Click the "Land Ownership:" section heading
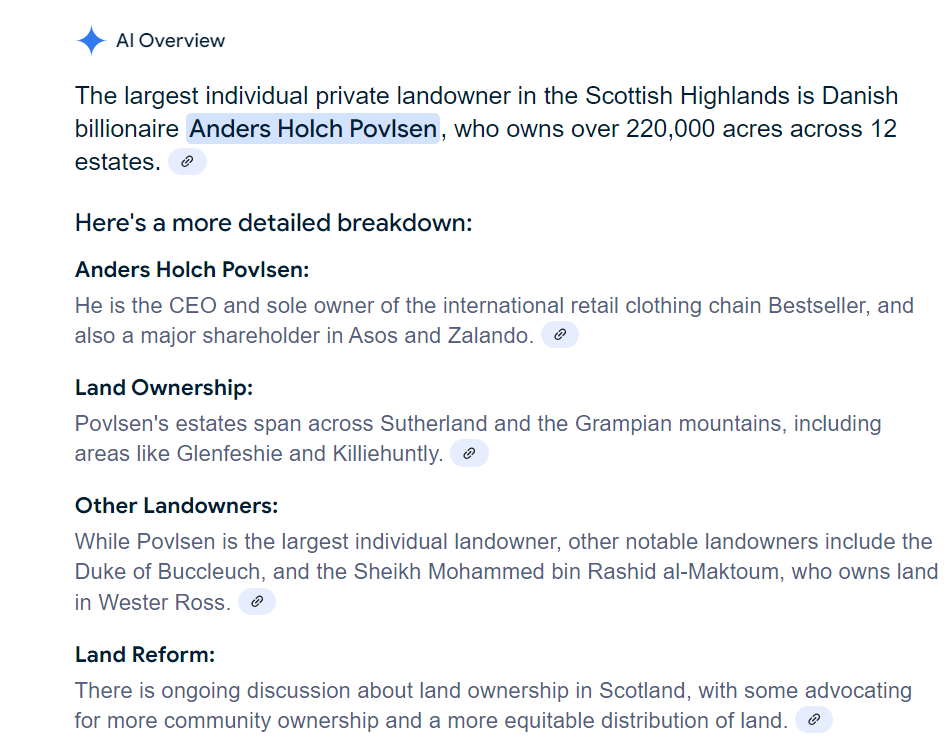The height and width of the screenshot is (743, 951). point(164,388)
